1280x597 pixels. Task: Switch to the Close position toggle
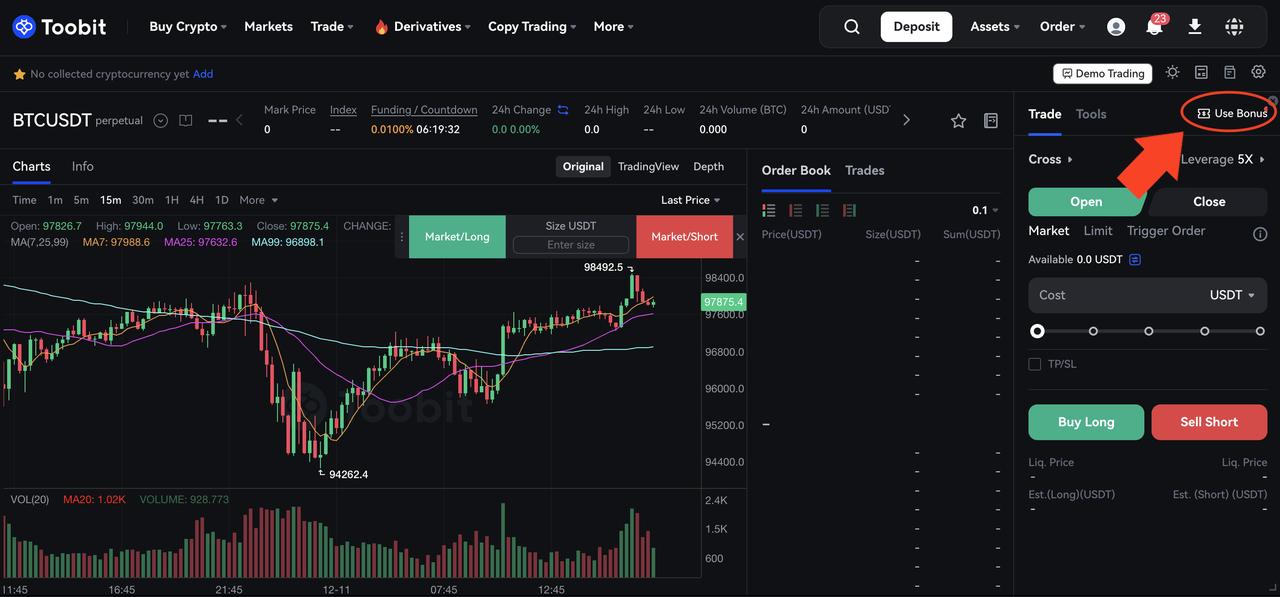click(1208, 201)
